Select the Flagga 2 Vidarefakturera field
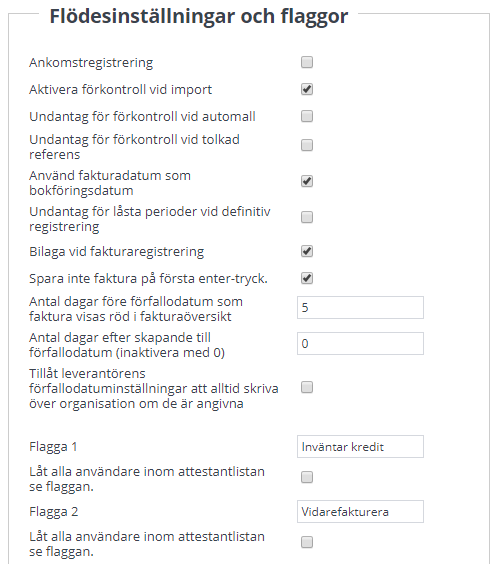This screenshot has height=564, width=499. click(x=360, y=511)
